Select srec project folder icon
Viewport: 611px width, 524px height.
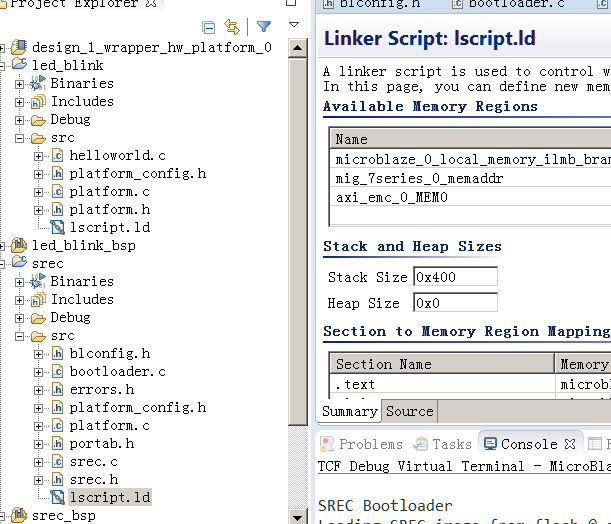[x=19, y=262]
